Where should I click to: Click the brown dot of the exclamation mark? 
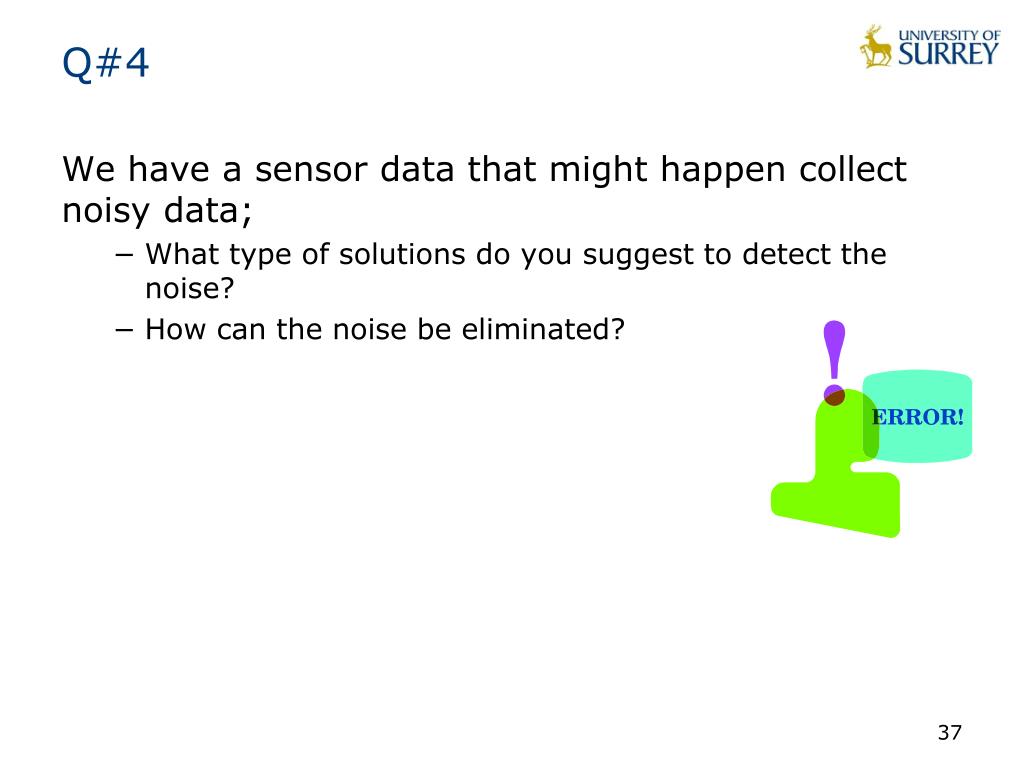[834, 395]
